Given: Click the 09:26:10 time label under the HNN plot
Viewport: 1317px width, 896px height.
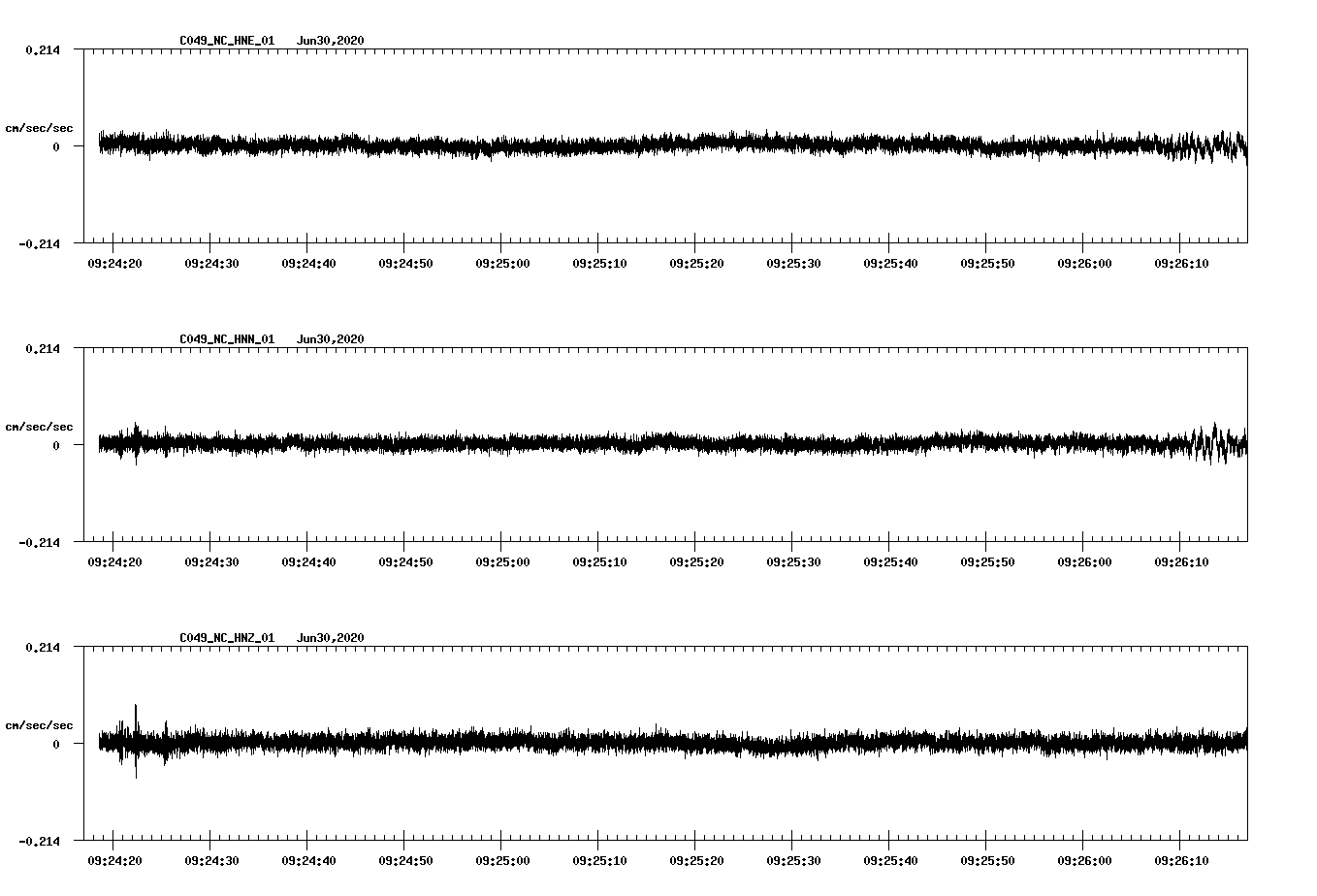Looking at the screenshot, I should click(1181, 561).
